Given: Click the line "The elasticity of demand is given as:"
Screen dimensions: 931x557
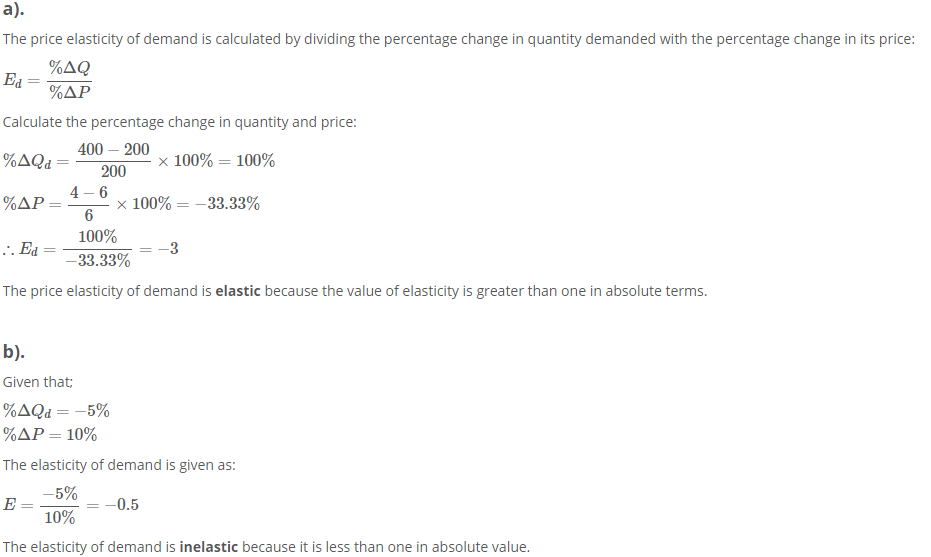Looking at the screenshot, I should (x=119, y=465).
